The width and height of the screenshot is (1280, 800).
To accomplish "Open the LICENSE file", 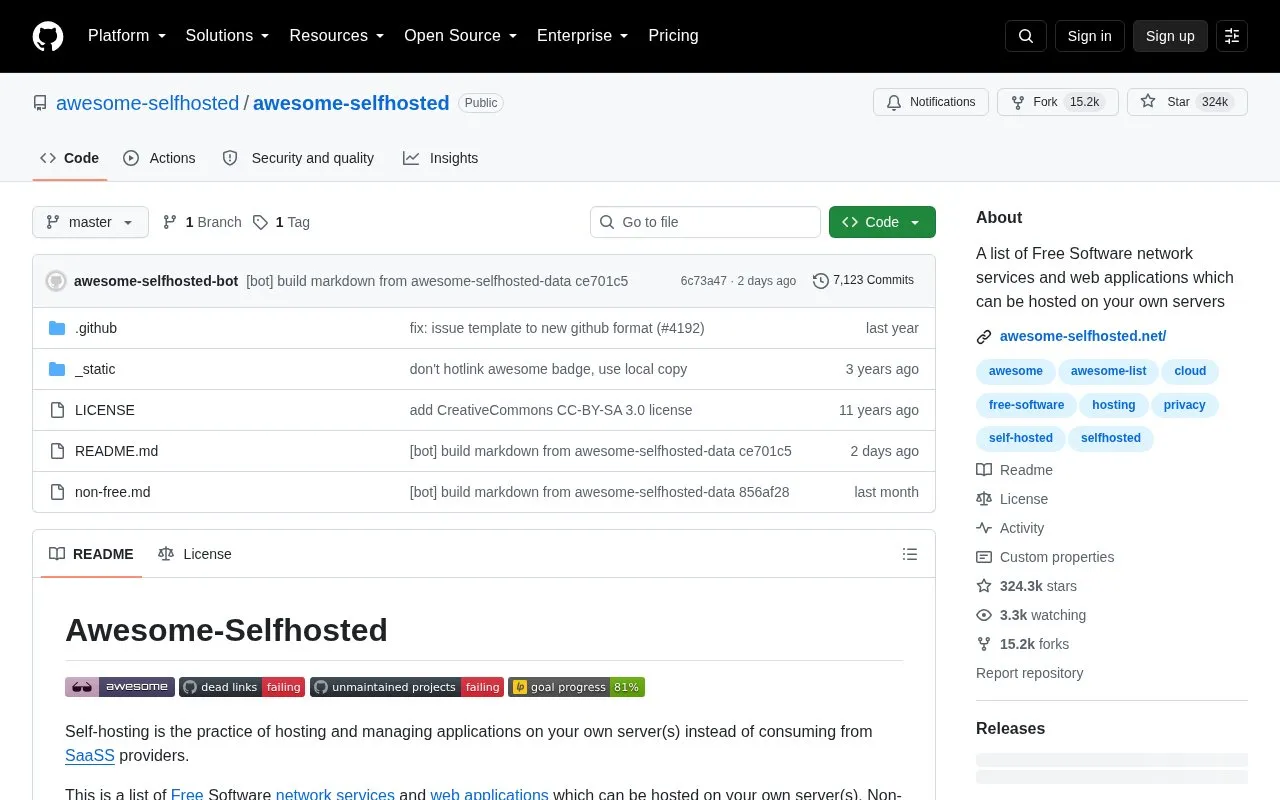I will (105, 410).
